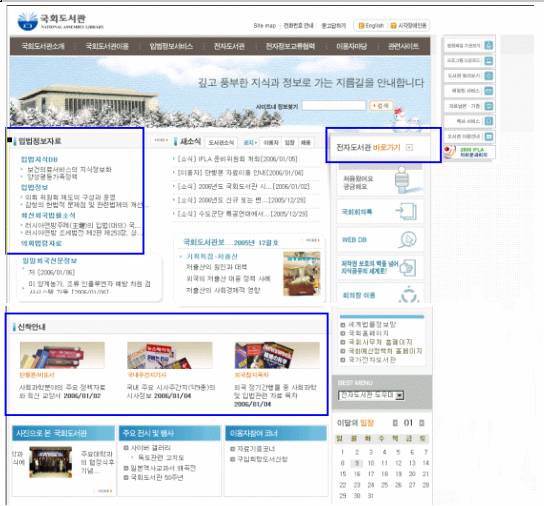Go to next month in calendar
544x506 pixels.
[x=422, y=423]
